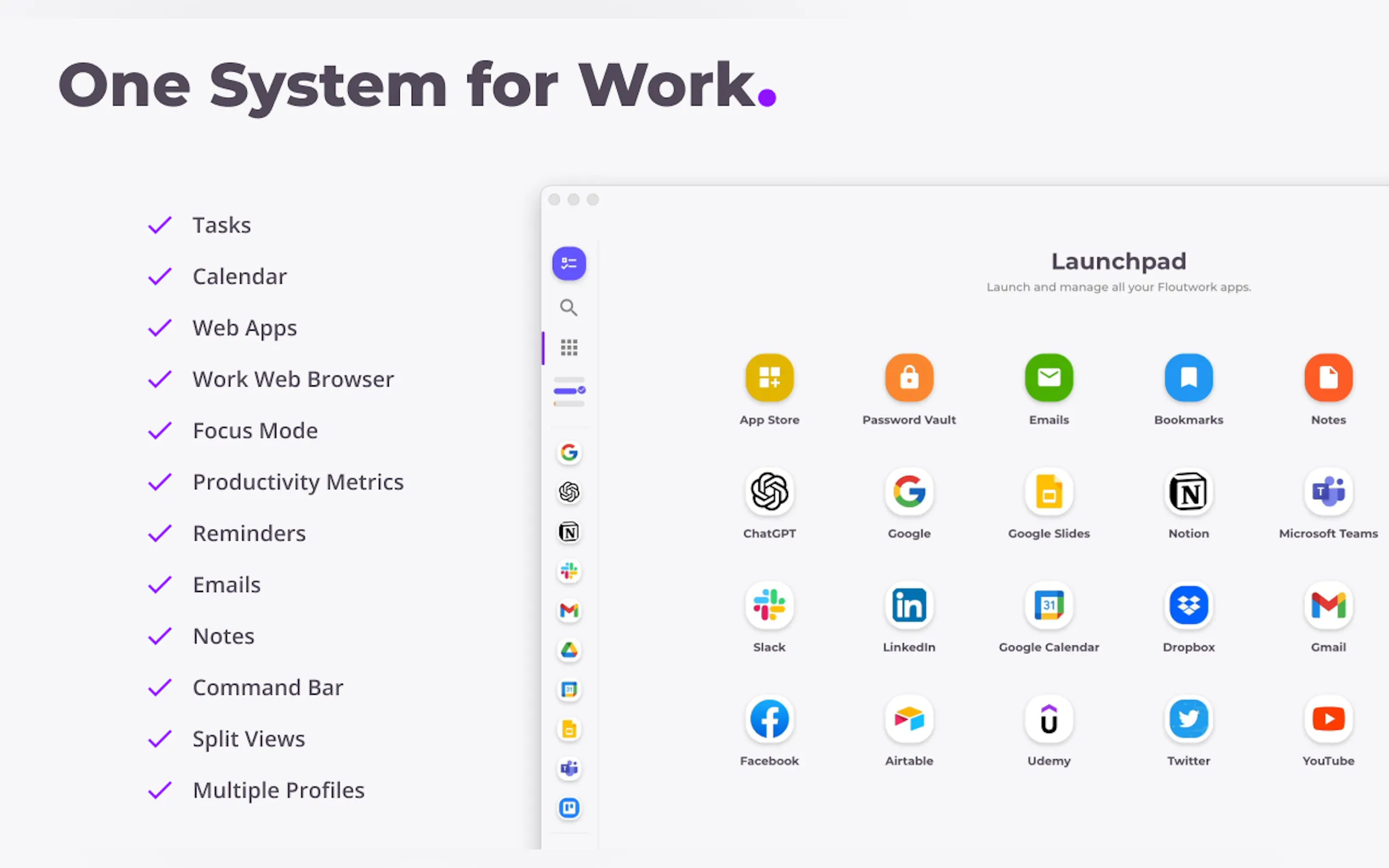1389x868 pixels.
Task: Open the App Store launchpad icon
Action: (769, 378)
